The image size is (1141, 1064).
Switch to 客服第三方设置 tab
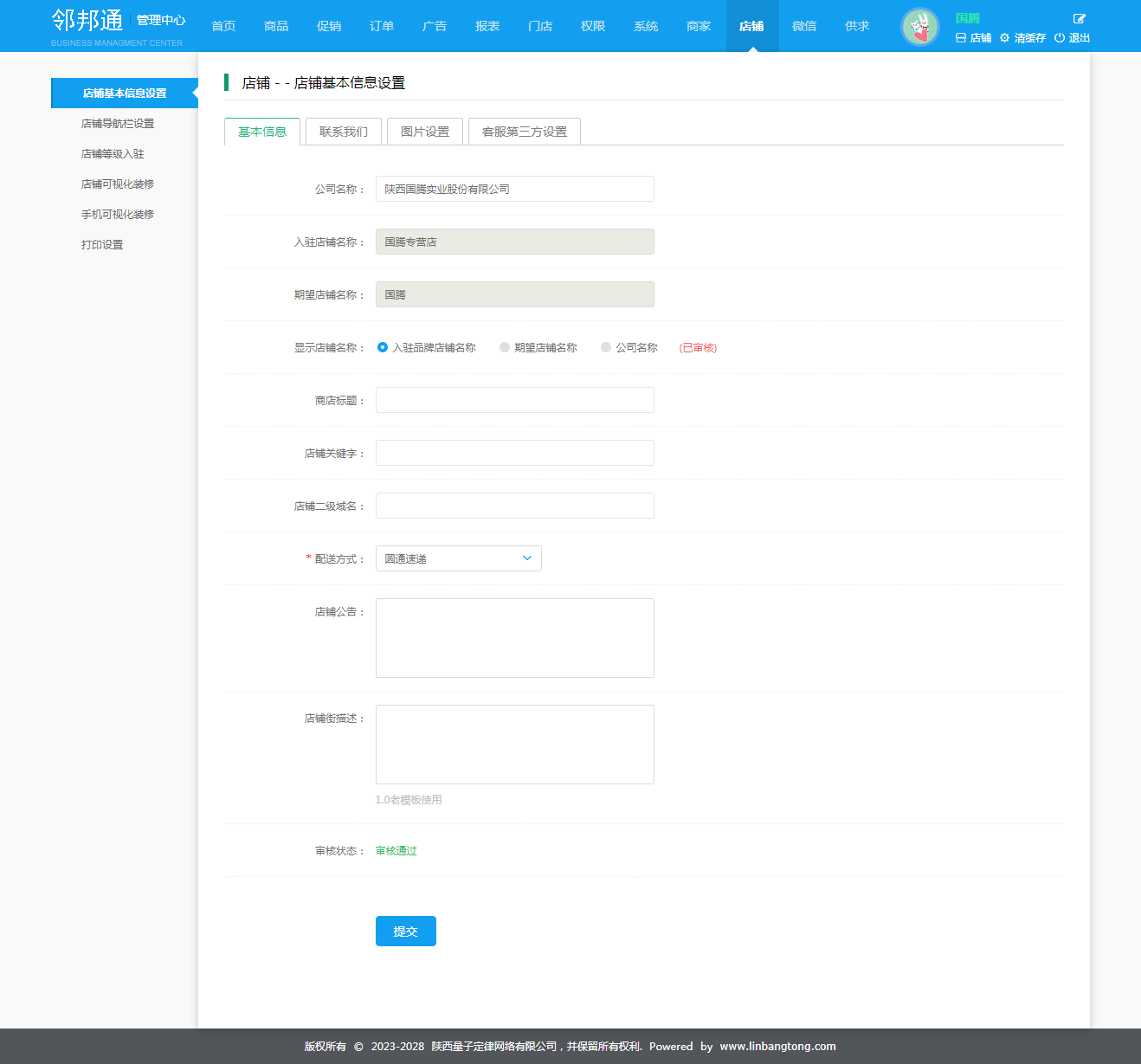(524, 132)
